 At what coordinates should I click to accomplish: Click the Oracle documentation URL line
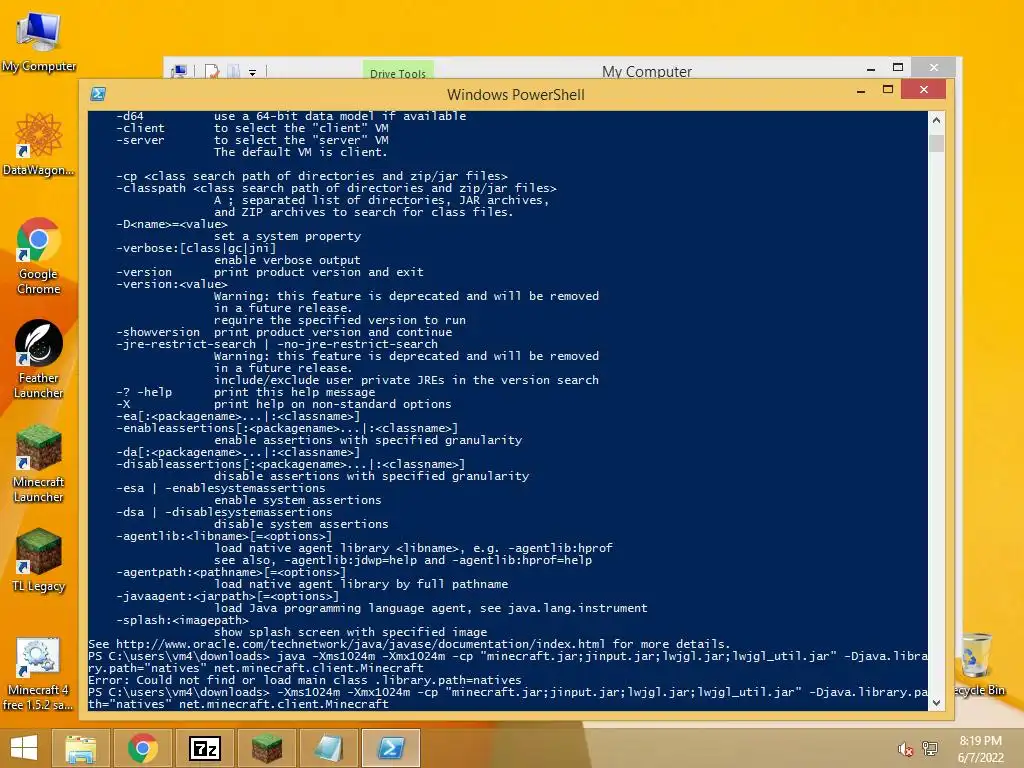coord(409,644)
